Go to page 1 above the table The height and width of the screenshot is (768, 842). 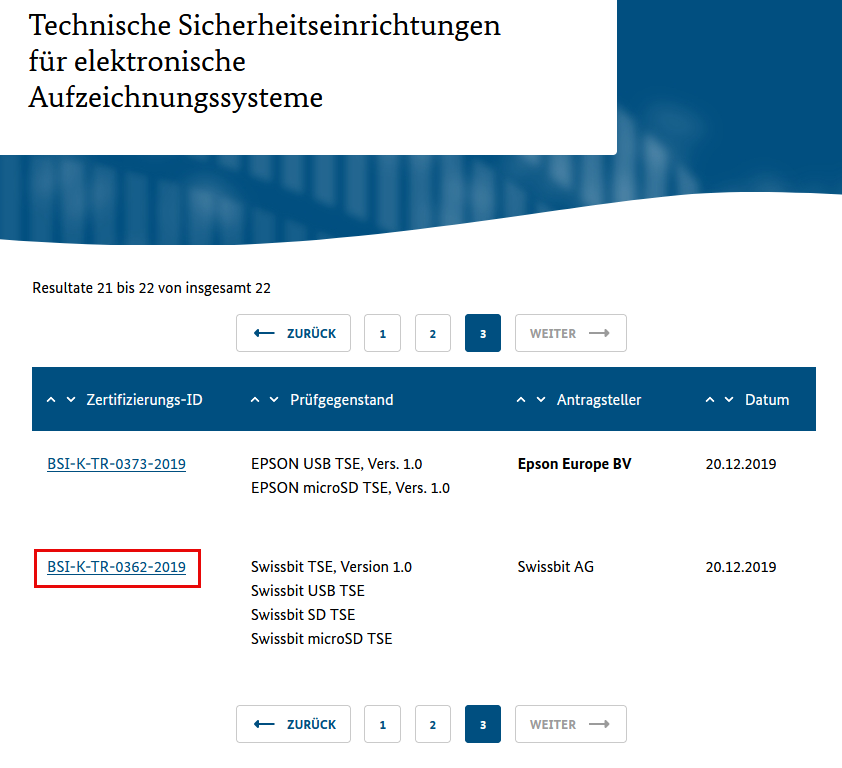tap(383, 334)
